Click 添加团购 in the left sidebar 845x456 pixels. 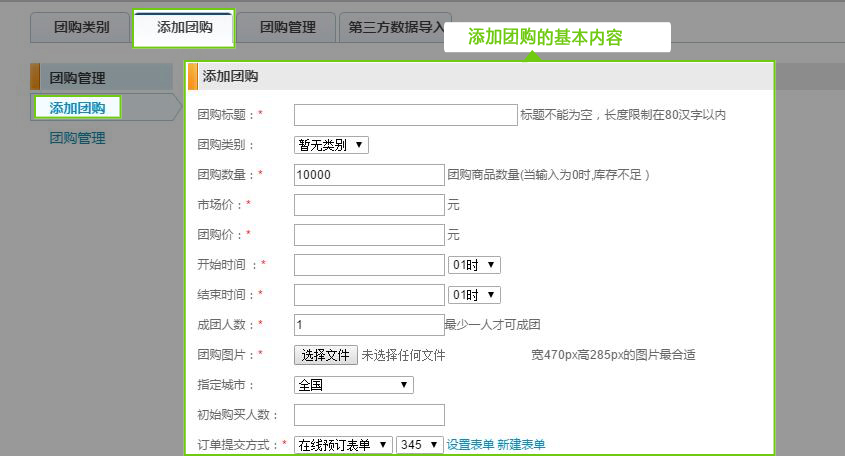[x=77, y=108]
